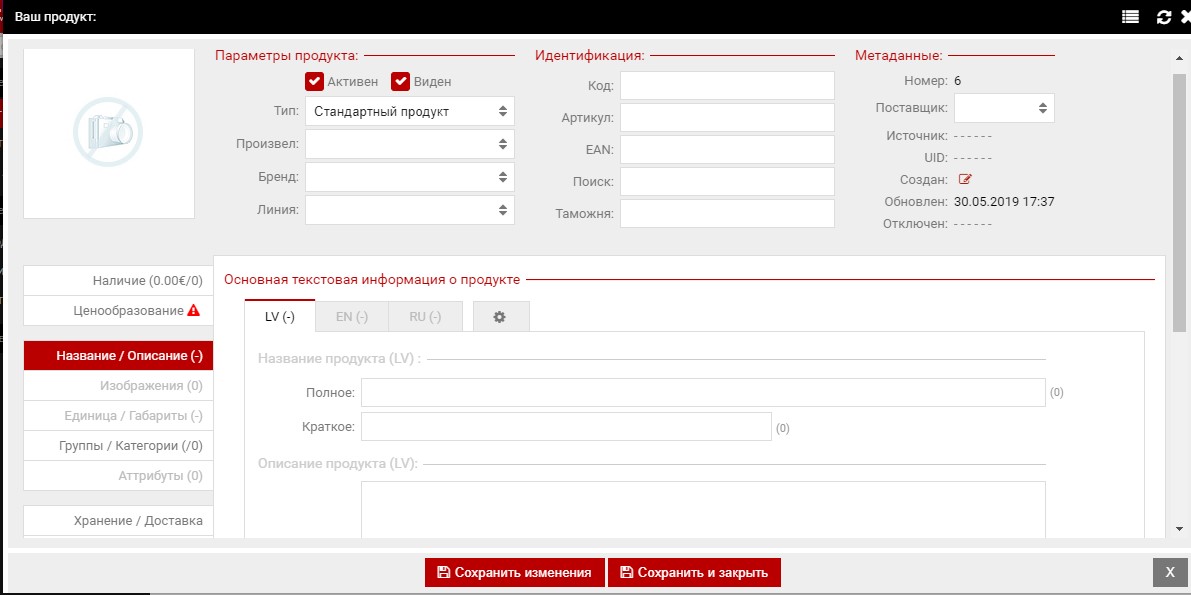Open the gear settings tab
Image resolution: width=1191 pixels, height=595 pixels.
click(500, 317)
